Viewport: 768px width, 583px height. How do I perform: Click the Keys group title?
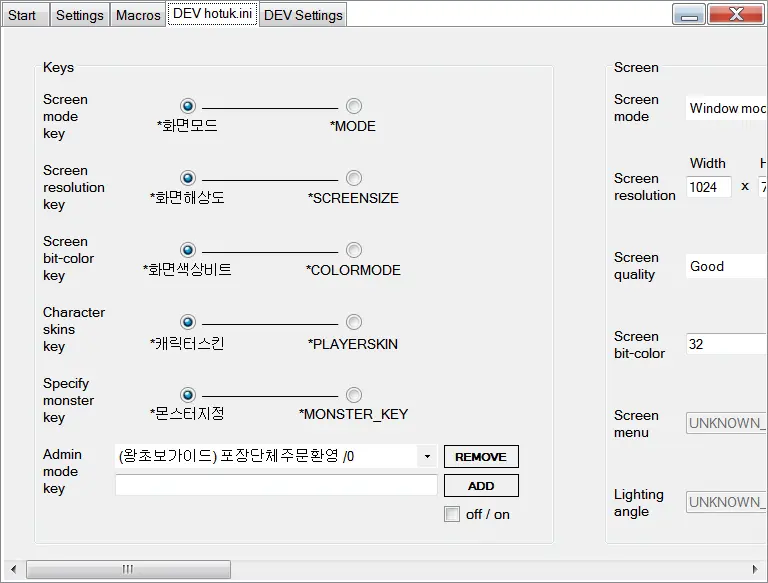coord(58,67)
